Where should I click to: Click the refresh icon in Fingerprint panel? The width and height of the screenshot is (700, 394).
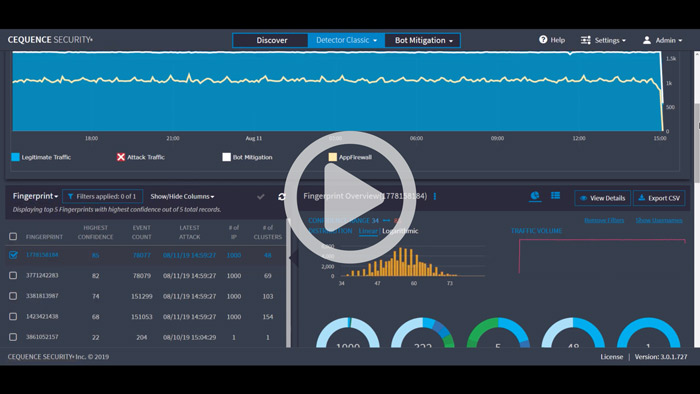tap(282, 197)
